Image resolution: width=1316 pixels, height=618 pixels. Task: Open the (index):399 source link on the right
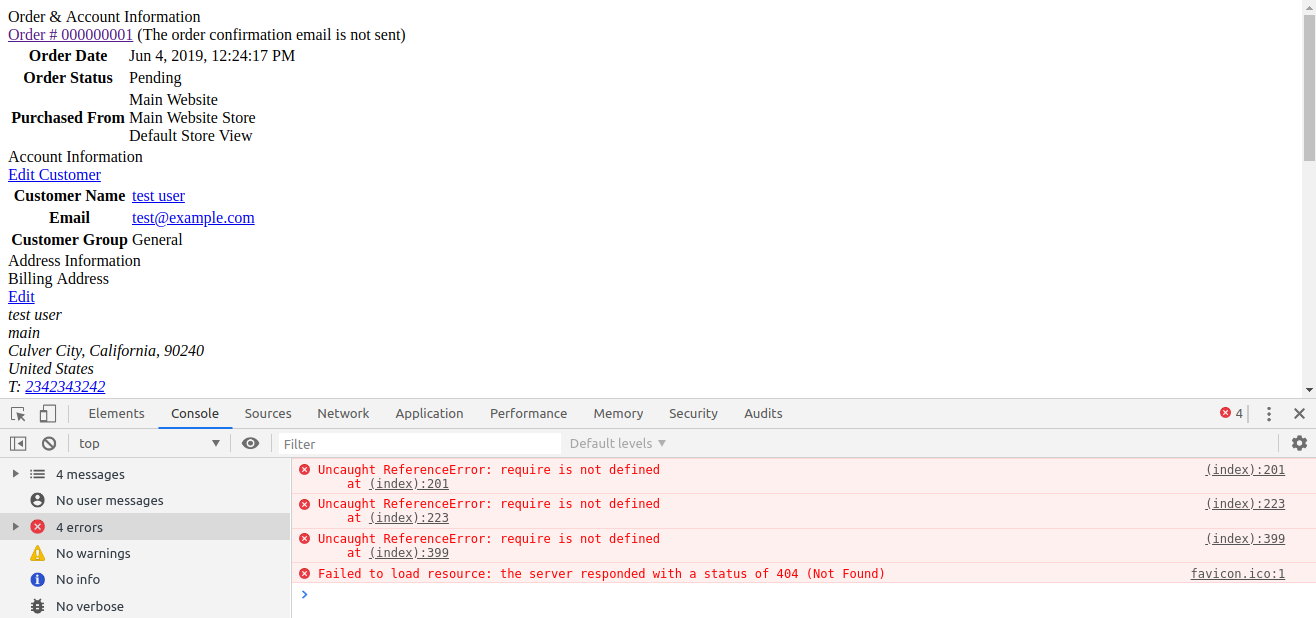pos(1245,539)
